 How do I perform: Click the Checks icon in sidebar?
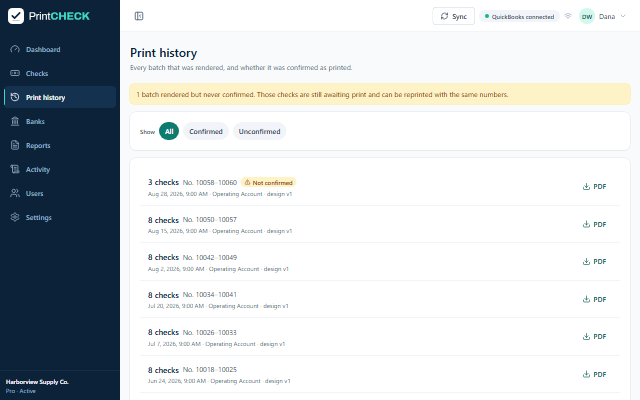tap(15, 73)
